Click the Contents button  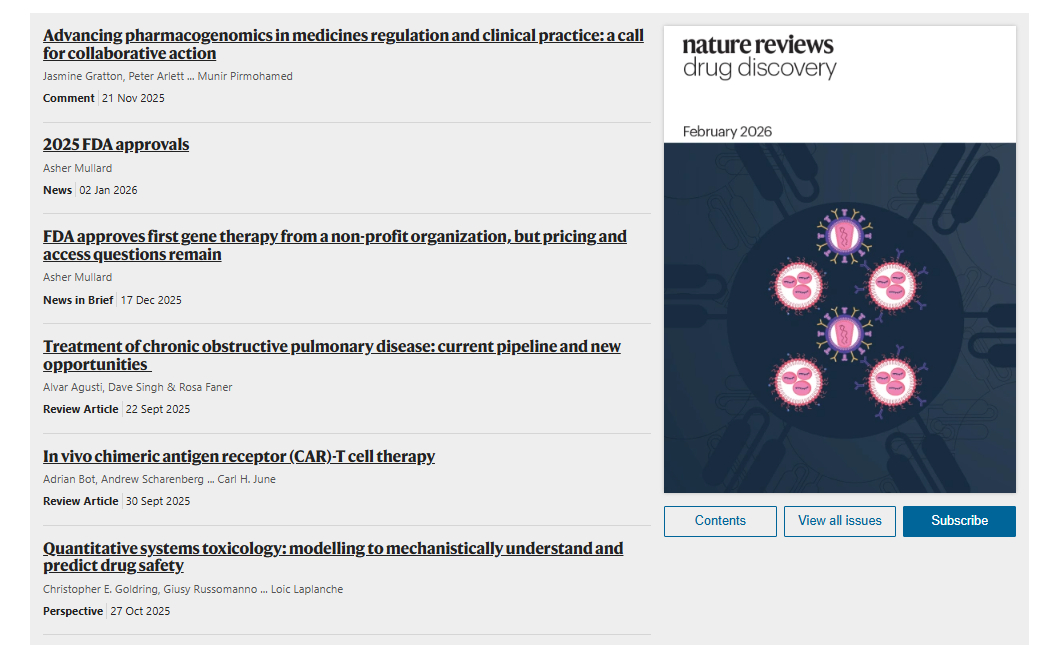(x=720, y=521)
